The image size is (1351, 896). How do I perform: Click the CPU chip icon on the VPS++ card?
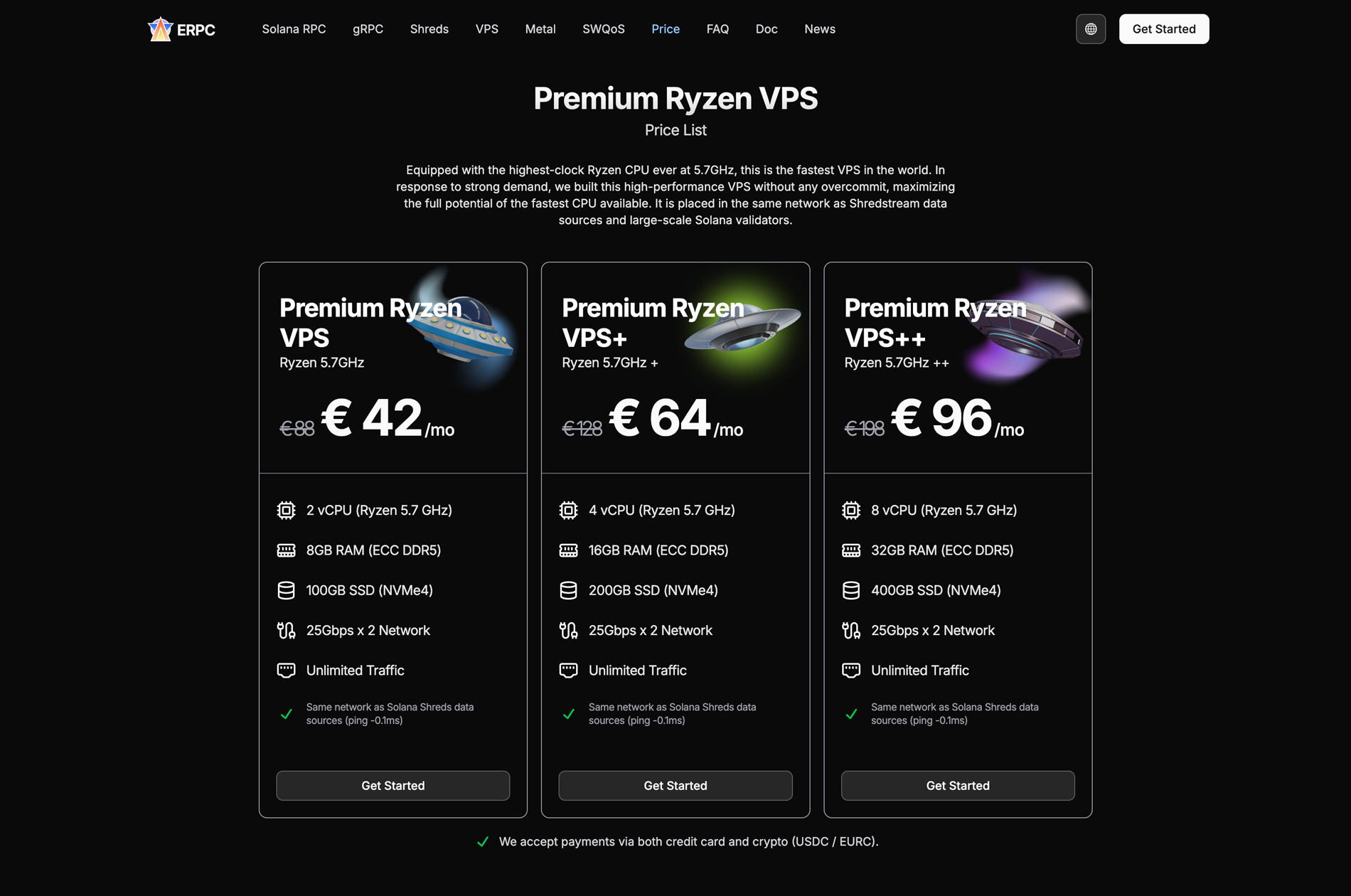850,510
